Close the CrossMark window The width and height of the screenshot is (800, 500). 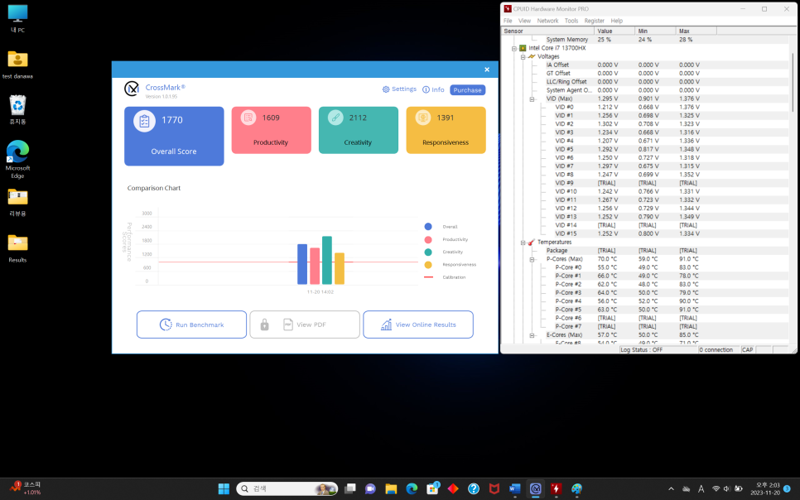click(487, 69)
